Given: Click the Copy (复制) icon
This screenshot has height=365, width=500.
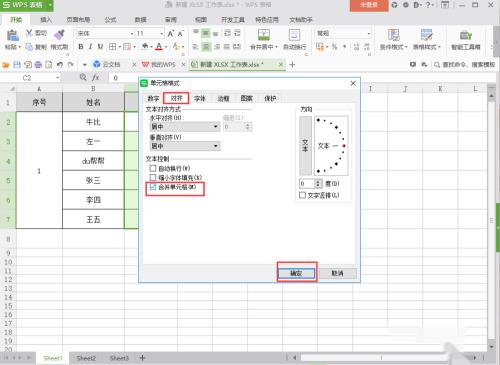Looking at the screenshot, I should point(29,46).
